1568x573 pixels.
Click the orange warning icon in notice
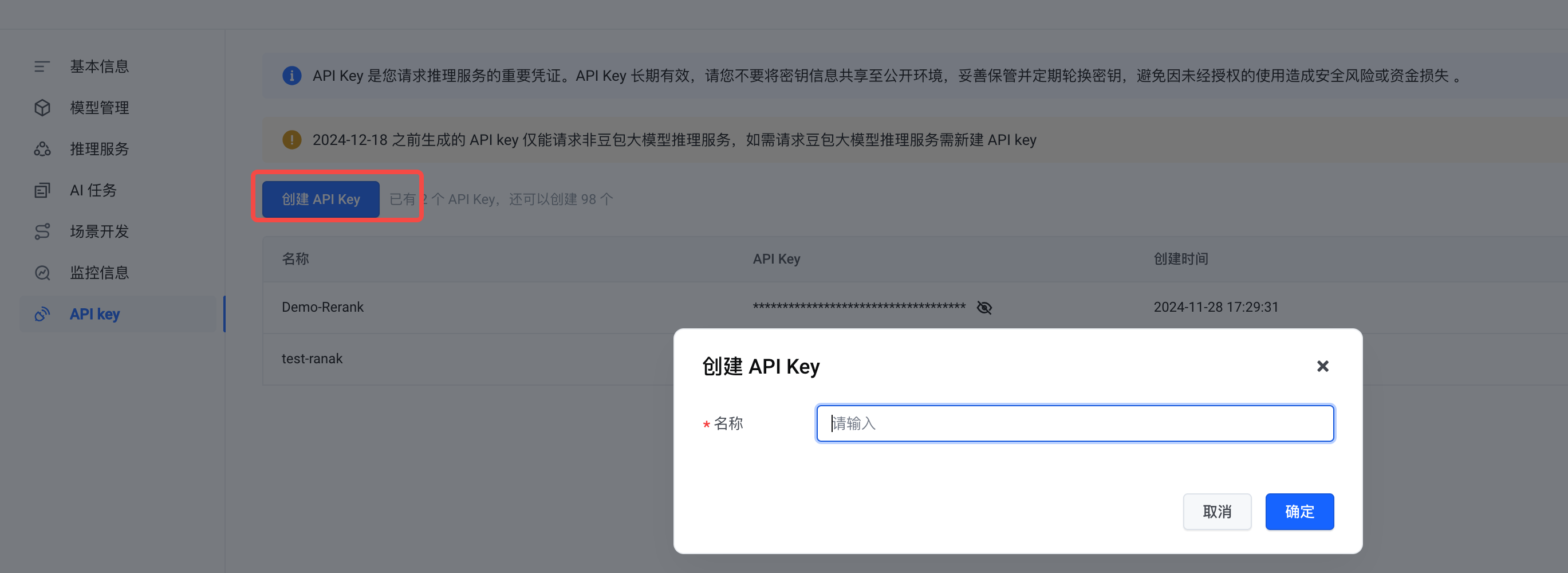point(291,140)
